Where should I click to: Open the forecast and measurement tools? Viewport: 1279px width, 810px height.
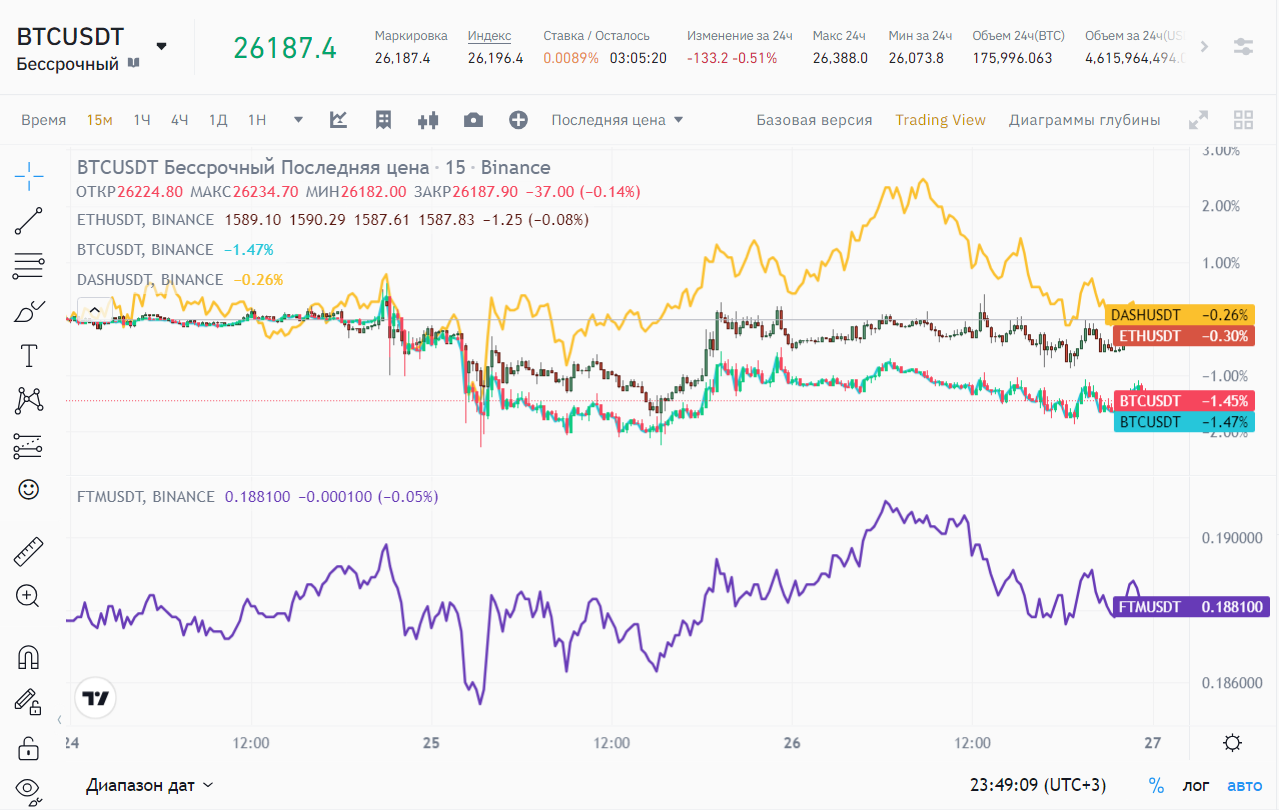click(29, 446)
